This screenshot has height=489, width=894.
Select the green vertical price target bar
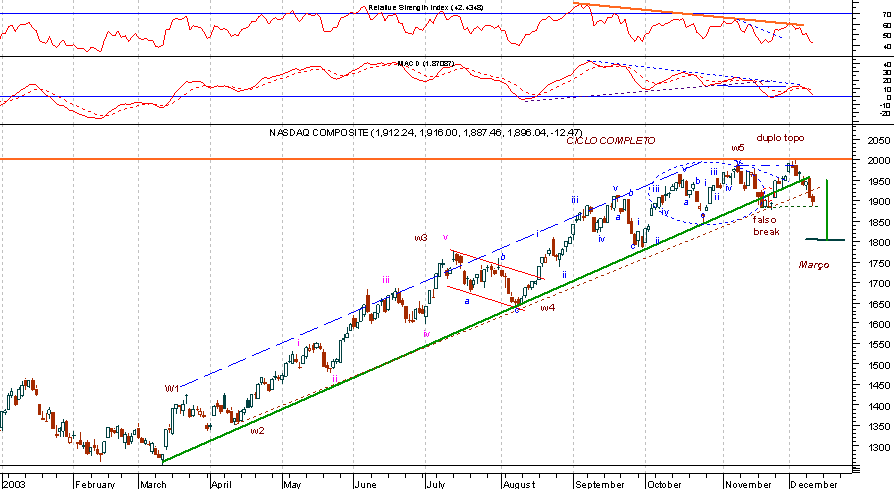tap(827, 210)
